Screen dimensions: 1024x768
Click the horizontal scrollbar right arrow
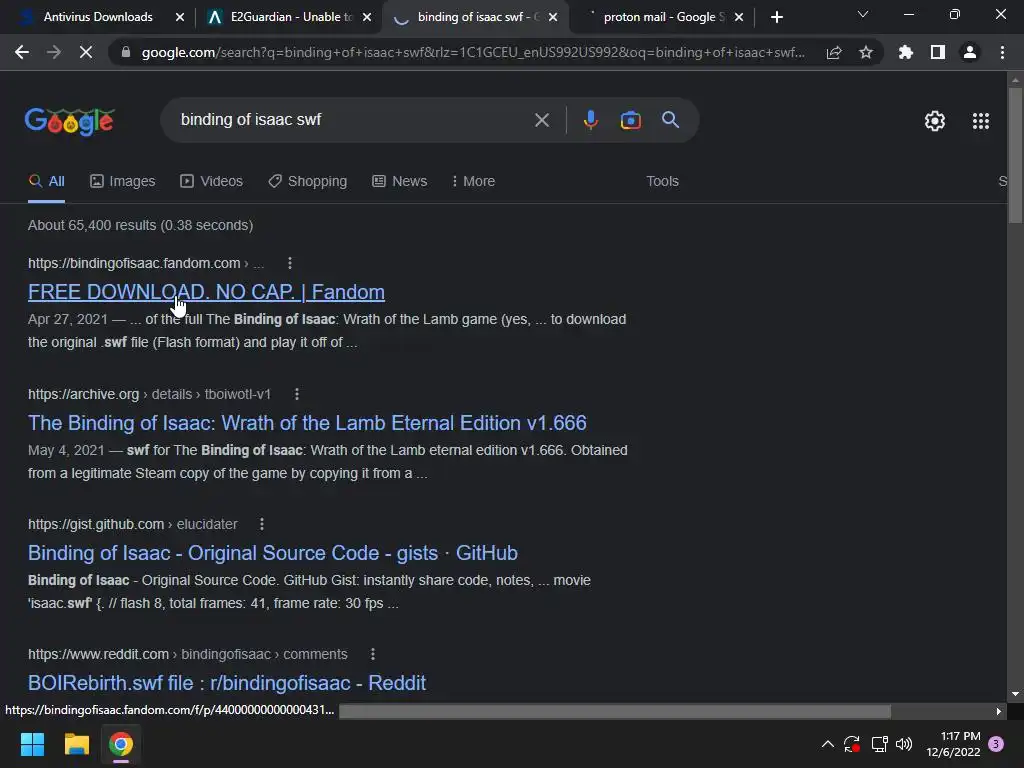[x=999, y=711]
